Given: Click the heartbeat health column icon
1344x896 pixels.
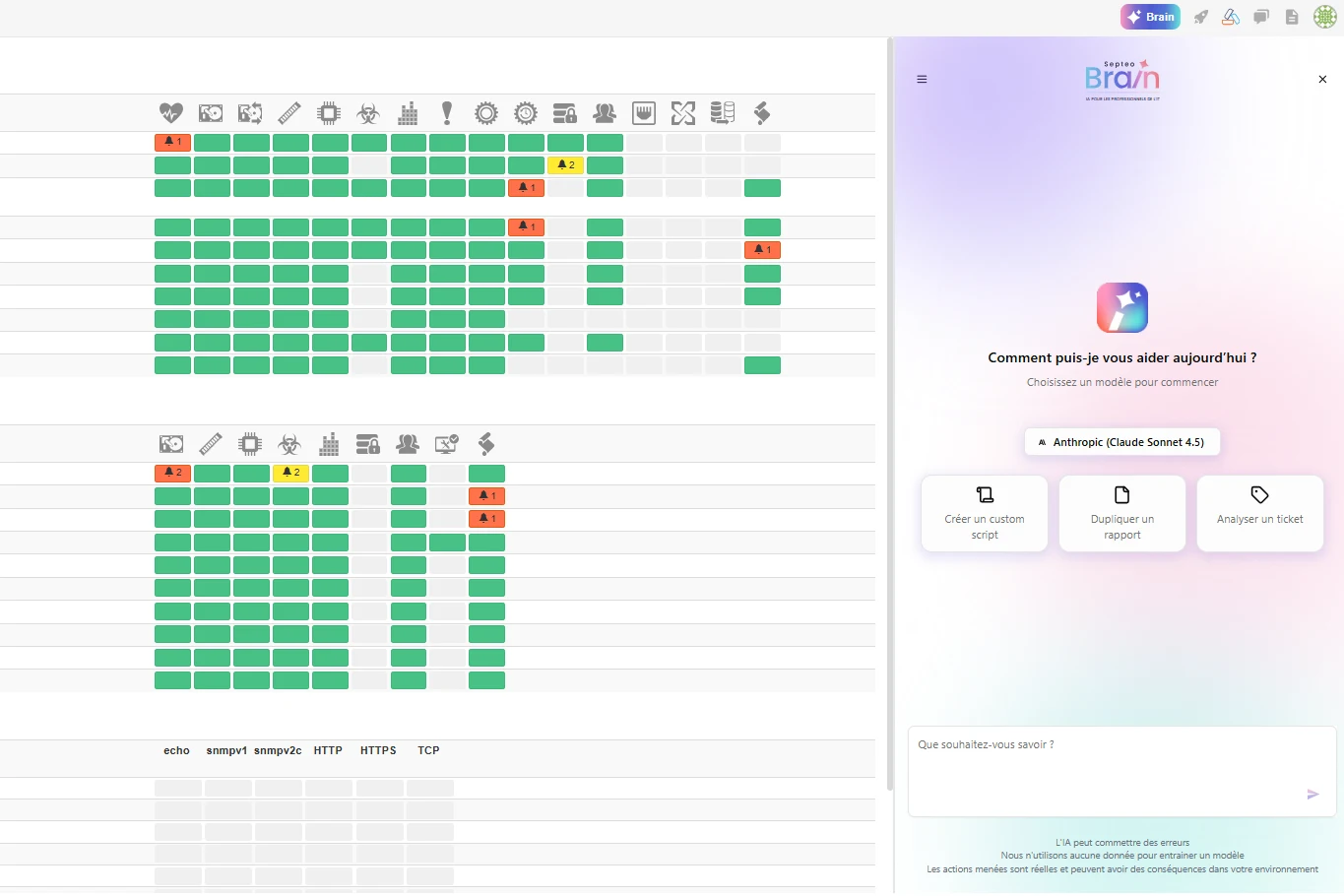Looking at the screenshot, I should [171, 113].
